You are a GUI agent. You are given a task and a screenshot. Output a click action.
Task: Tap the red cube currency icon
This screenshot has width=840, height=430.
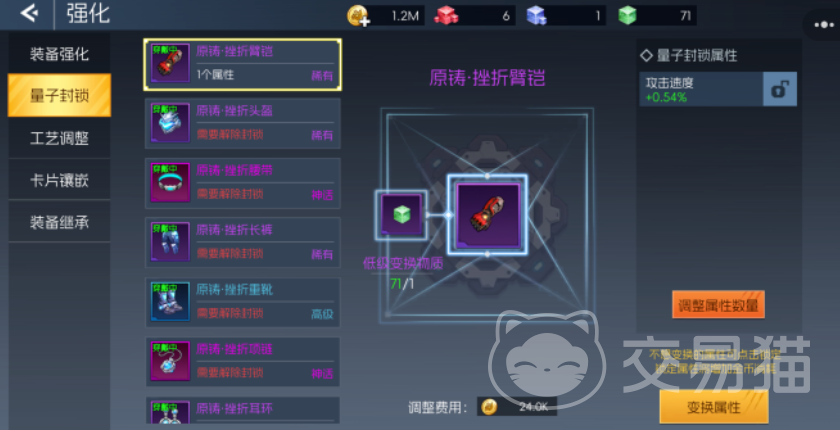[446, 15]
